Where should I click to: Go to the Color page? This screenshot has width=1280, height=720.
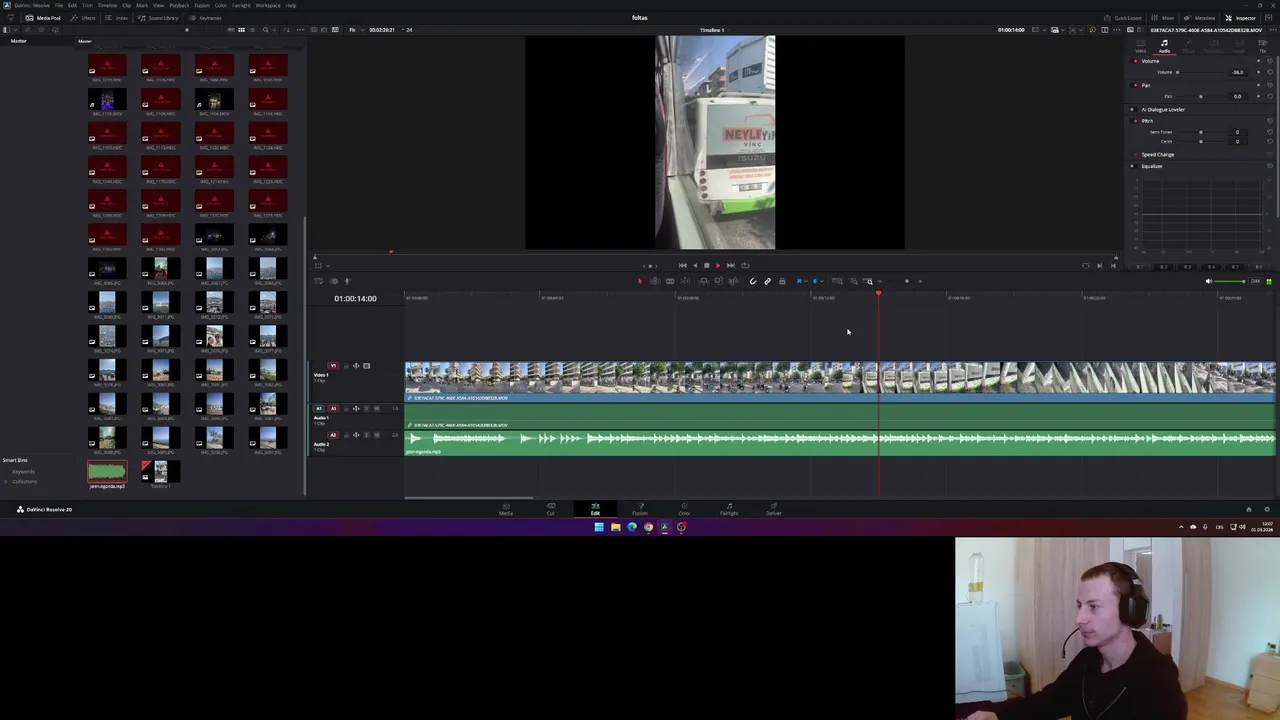click(684, 509)
